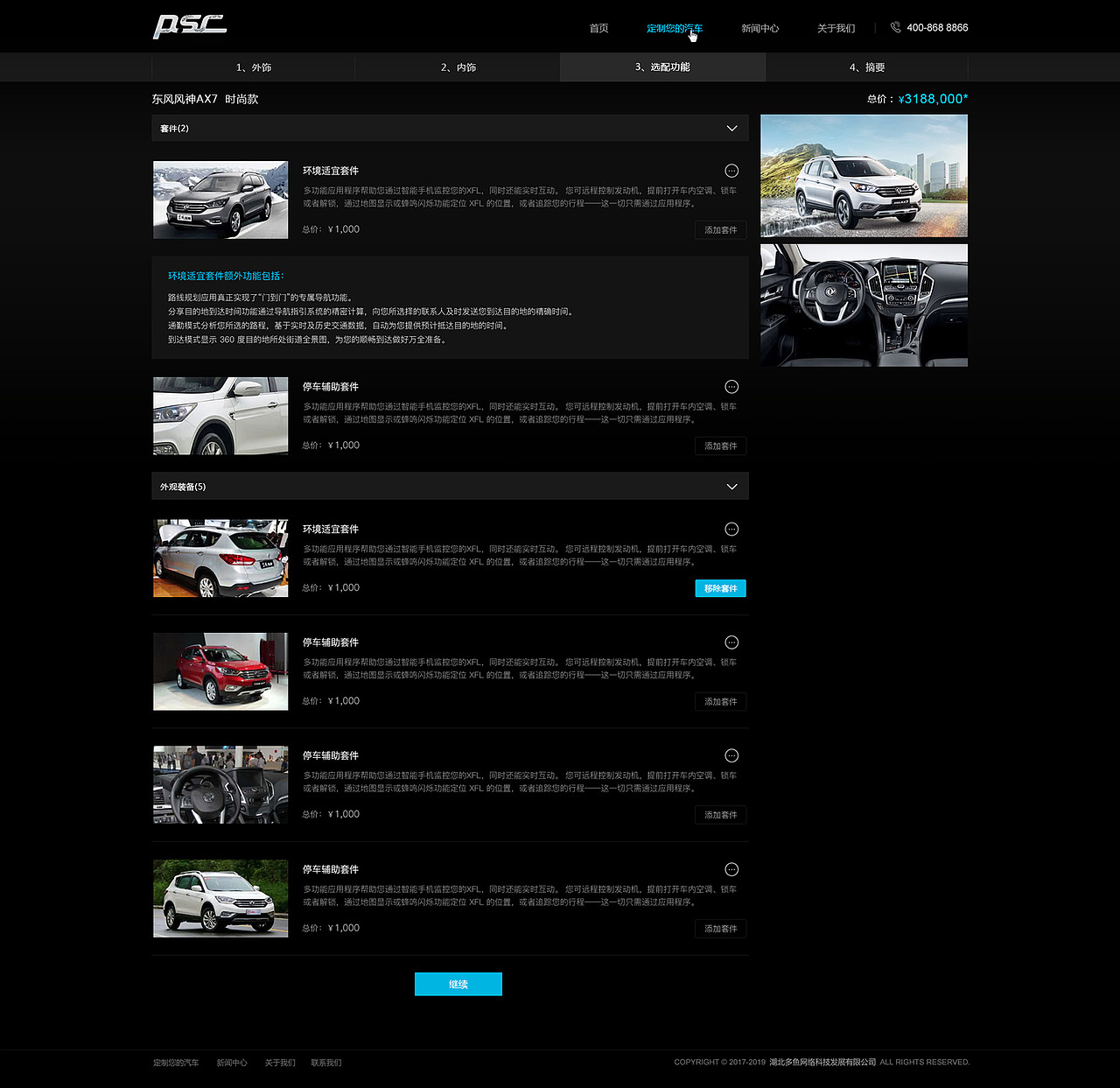Open more options for red car 停车辅助套件
The width and height of the screenshot is (1120, 1088).
(x=731, y=642)
